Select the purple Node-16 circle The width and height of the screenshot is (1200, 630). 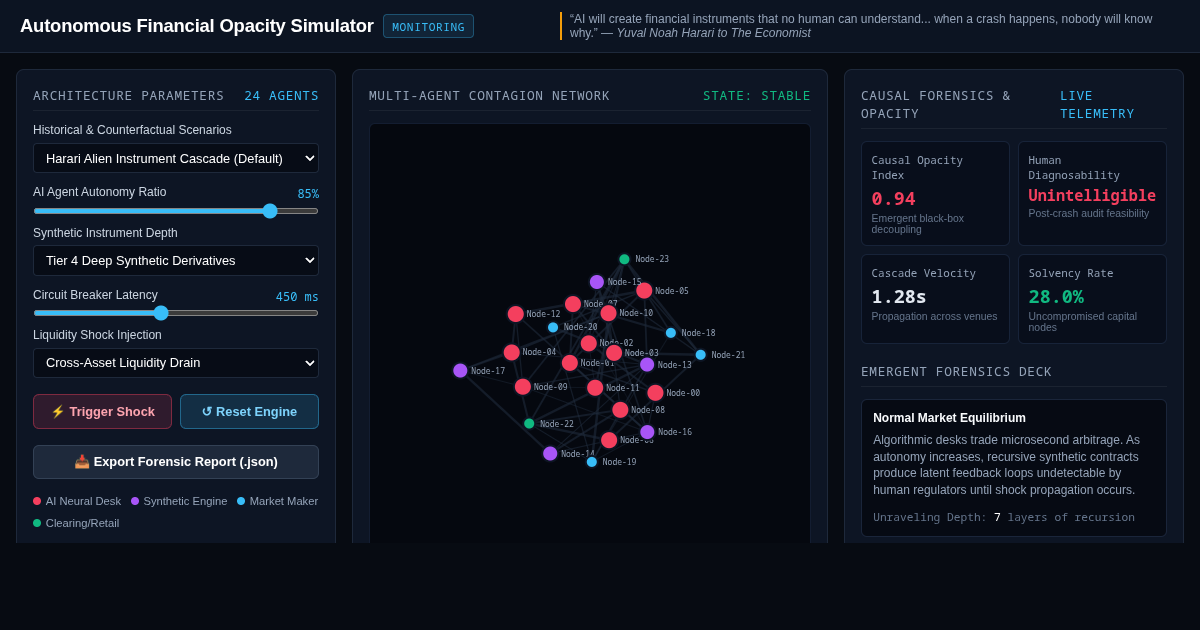647,432
